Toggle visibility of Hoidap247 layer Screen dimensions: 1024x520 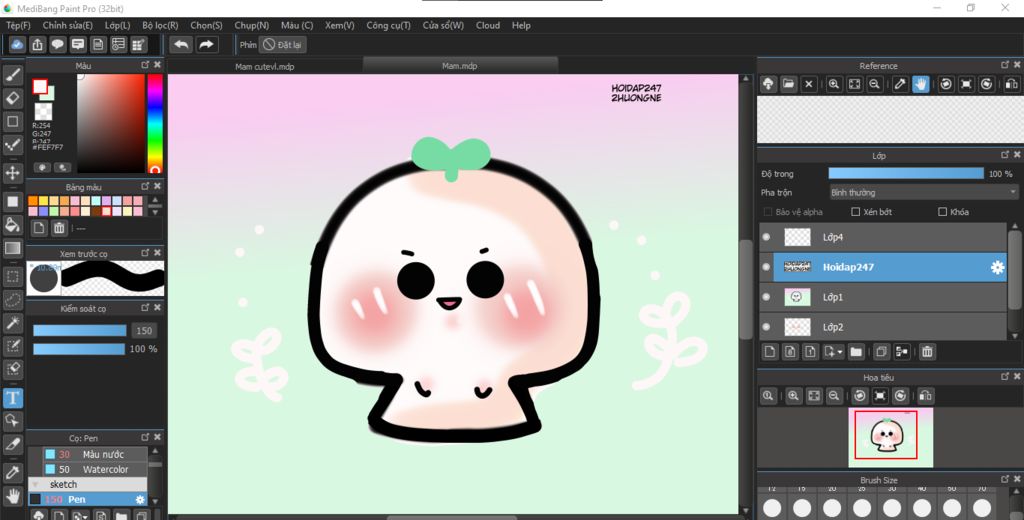(x=767, y=267)
